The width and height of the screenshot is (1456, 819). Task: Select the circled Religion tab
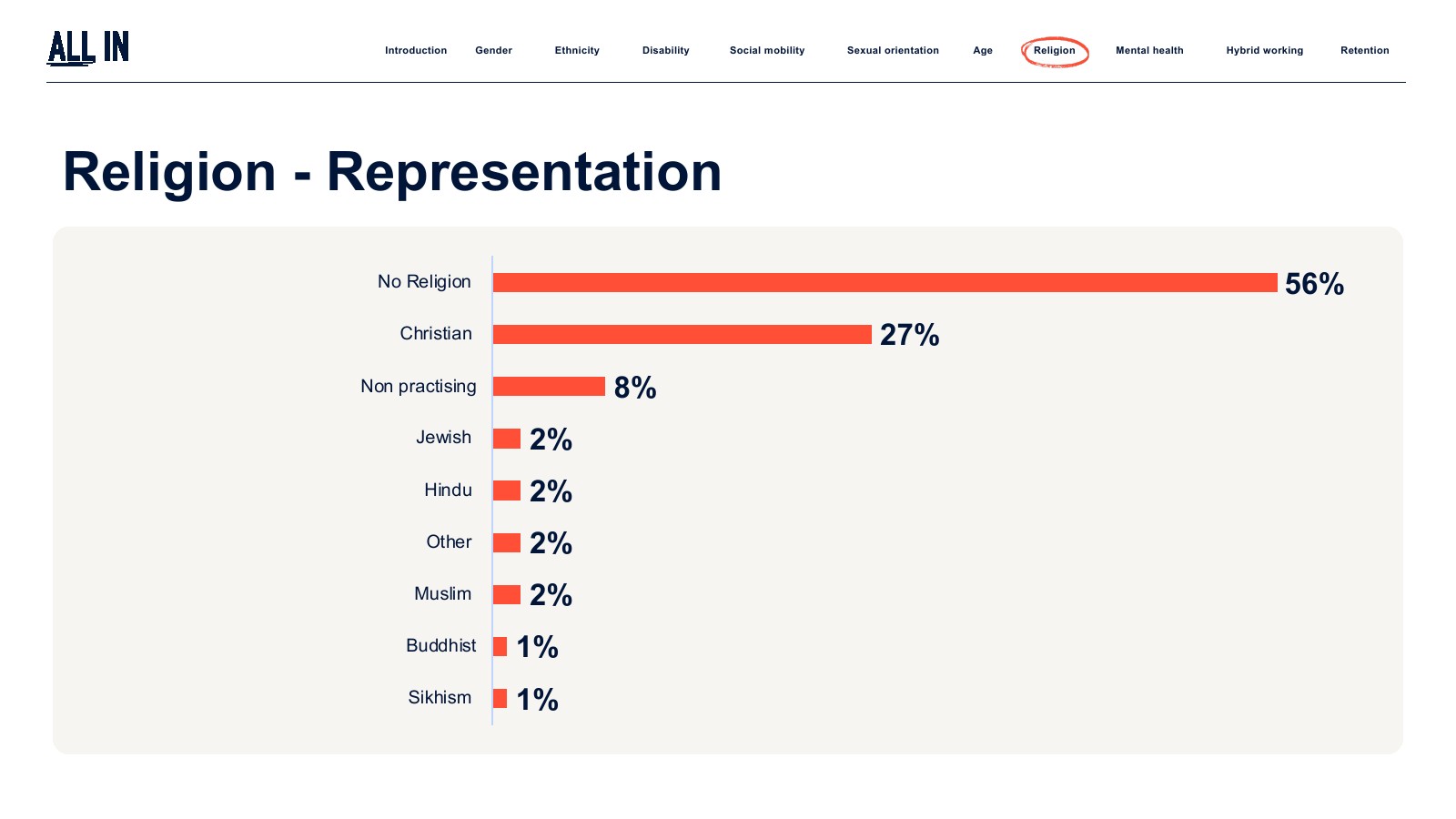1054,51
